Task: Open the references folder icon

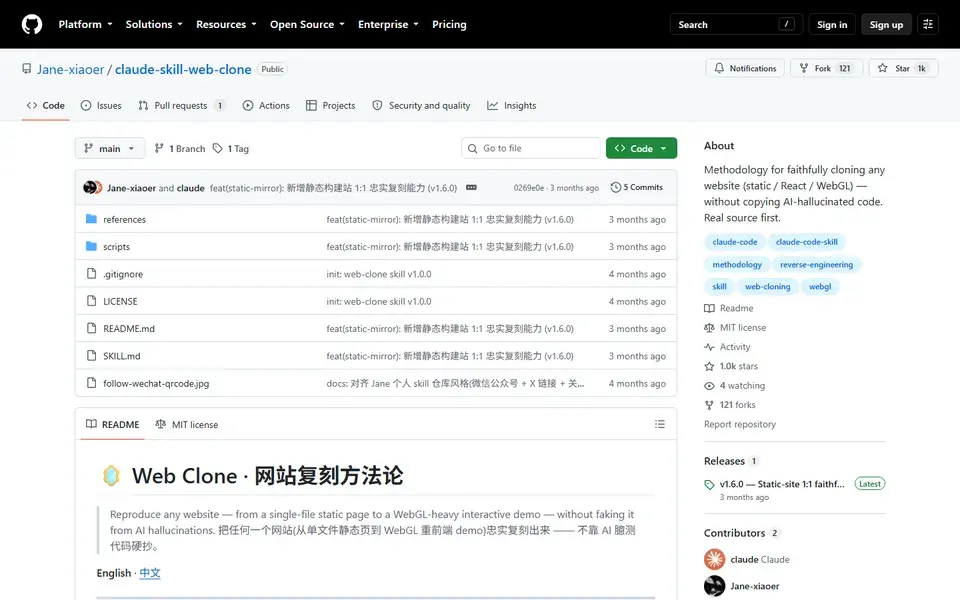Action: pyautogui.click(x=91, y=219)
